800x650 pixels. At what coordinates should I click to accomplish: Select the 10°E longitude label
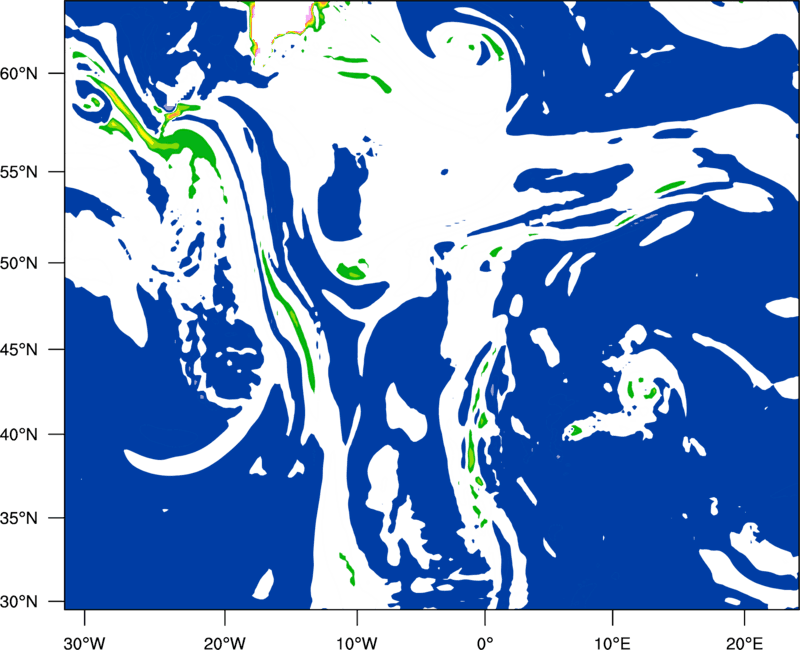[x=612, y=643]
